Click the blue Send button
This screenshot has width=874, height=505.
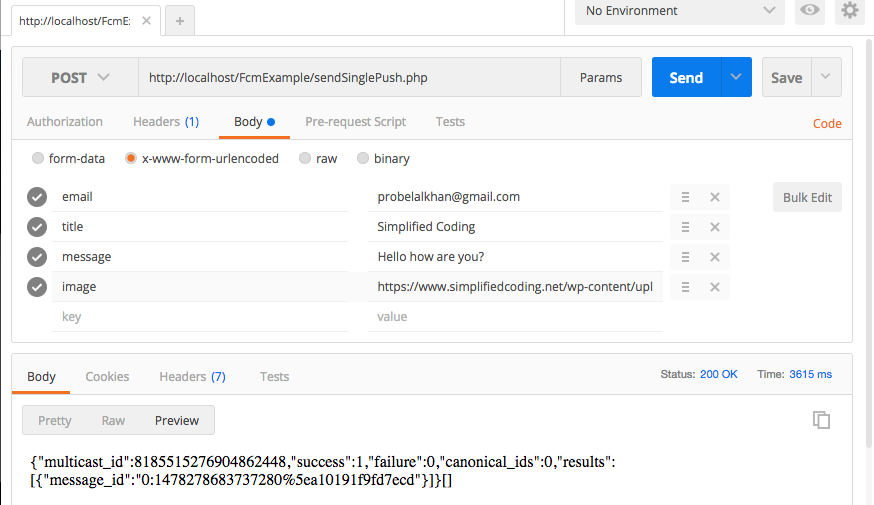click(x=686, y=77)
